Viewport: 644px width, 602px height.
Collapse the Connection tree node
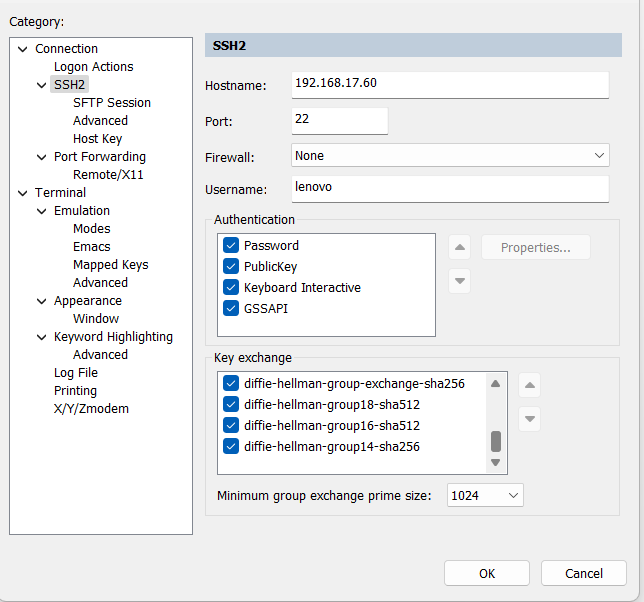pyautogui.click(x=23, y=49)
